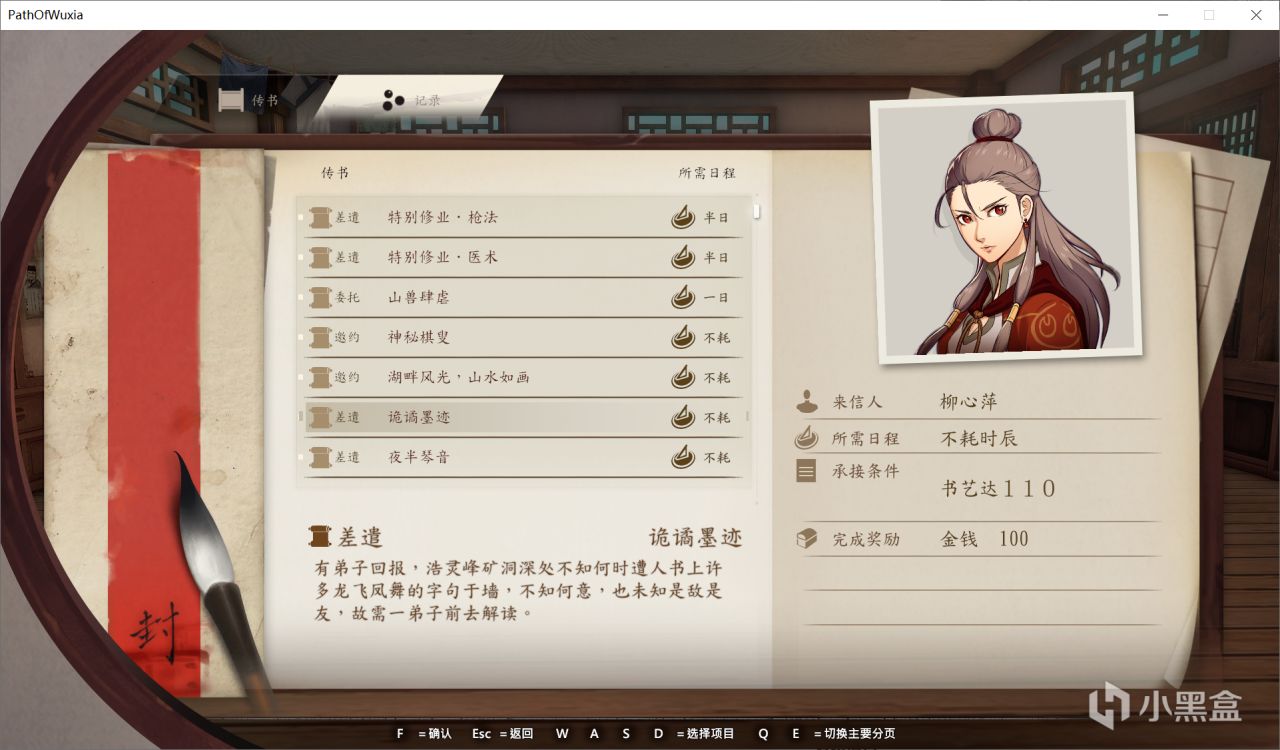
Task: Open the 传书 tab
Action: (x=249, y=100)
